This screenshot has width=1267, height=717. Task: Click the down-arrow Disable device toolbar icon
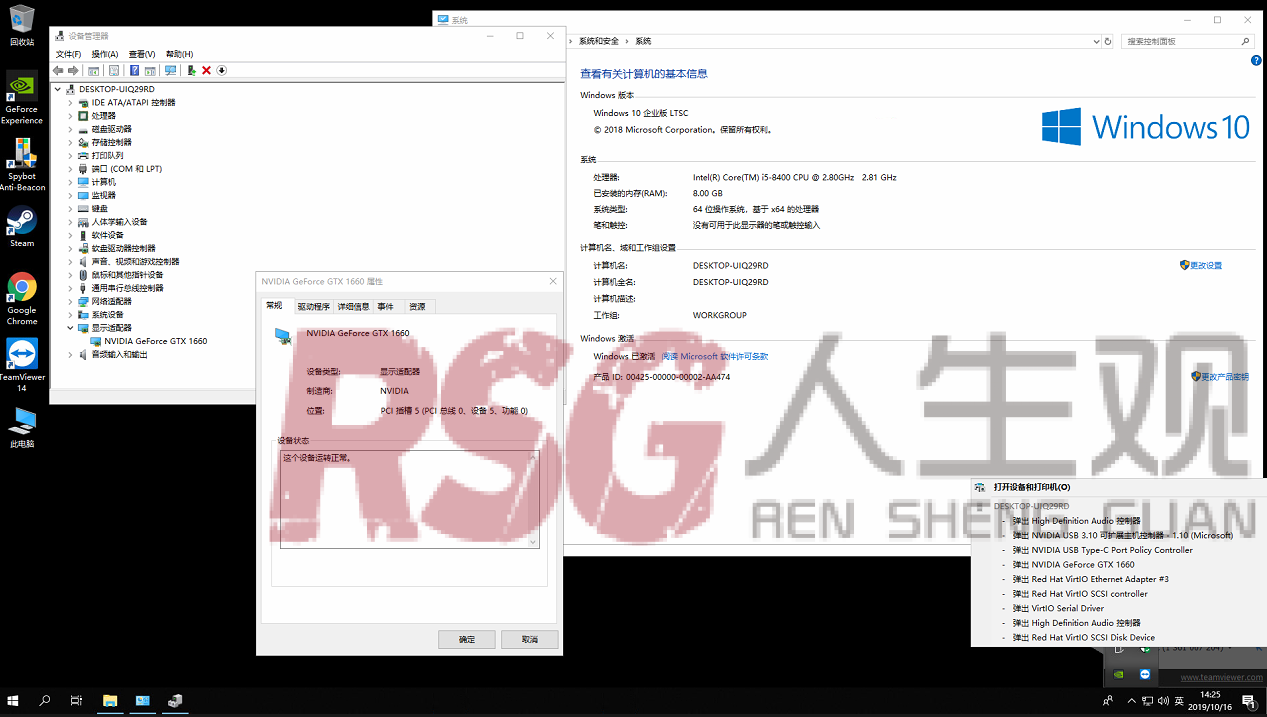(x=222, y=70)
